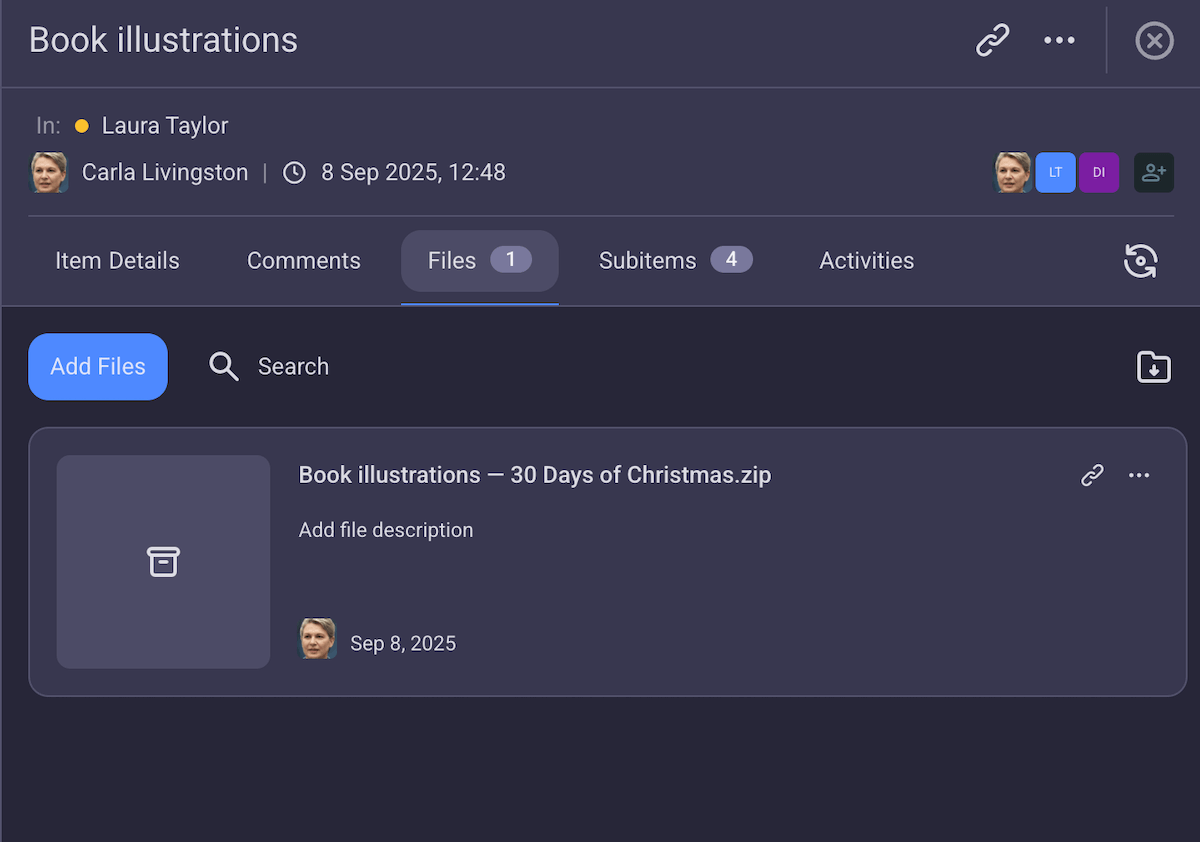The image size is (1200, 842).
Task: Click the Search files field
Action: click(x=293, y=367)
